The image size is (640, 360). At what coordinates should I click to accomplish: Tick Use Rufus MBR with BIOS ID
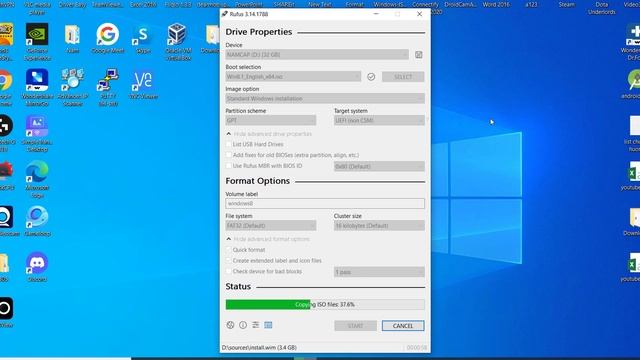pos(229,166)
